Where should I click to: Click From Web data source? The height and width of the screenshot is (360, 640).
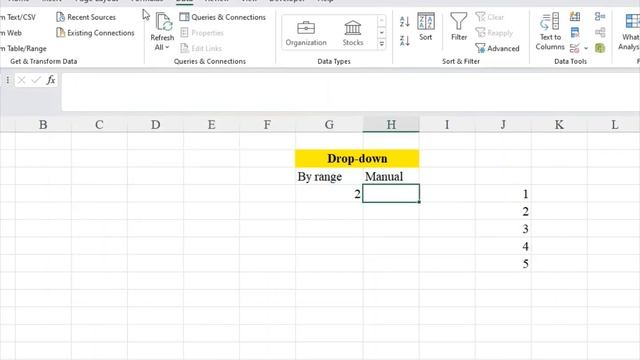click(x=11, y=33)
